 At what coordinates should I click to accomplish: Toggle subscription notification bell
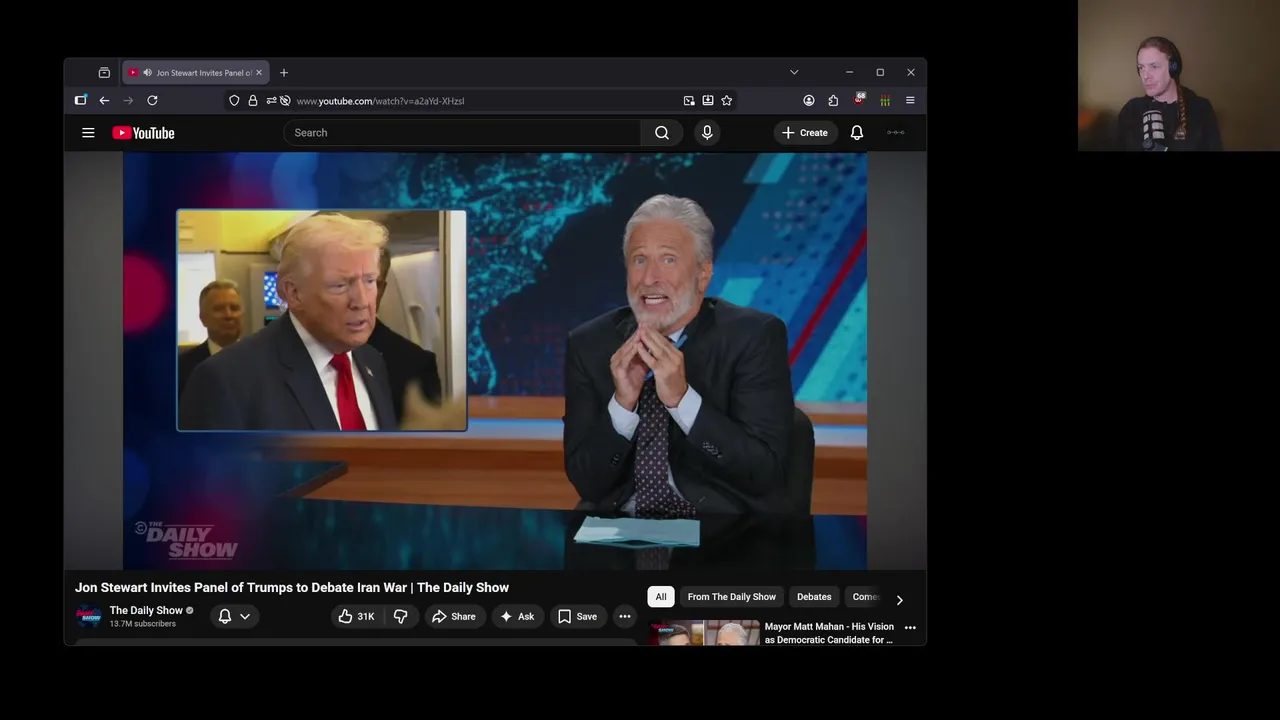tap(225, 616)
